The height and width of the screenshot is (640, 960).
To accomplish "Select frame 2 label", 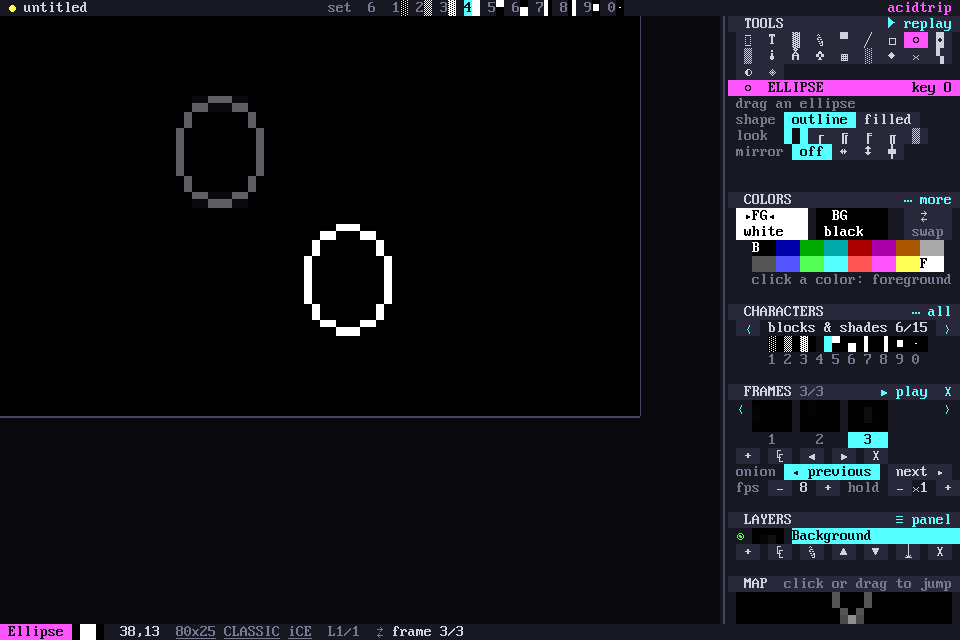I will tap(819, 439).
